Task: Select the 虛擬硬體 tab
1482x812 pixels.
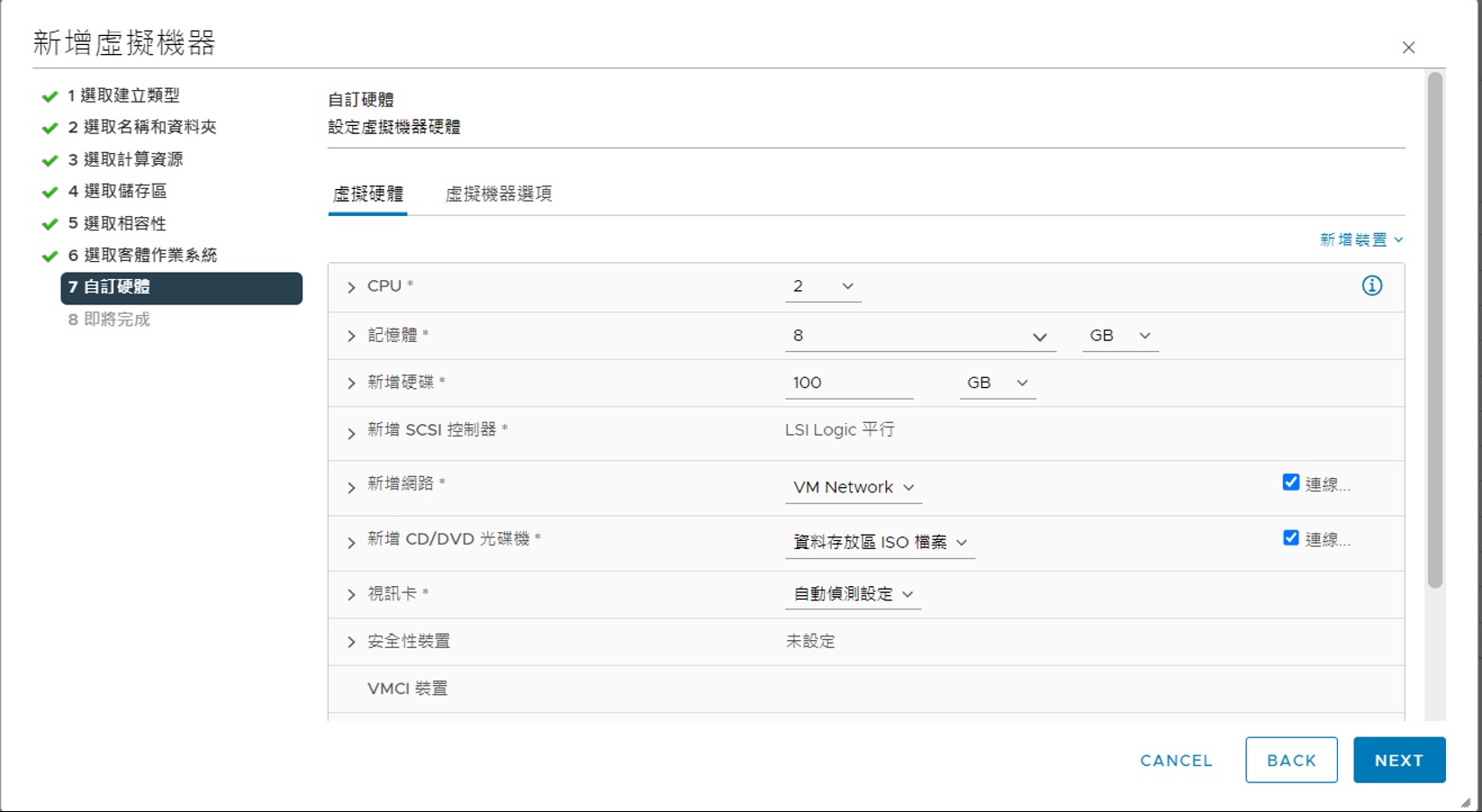Action: [x=368, y=194]
